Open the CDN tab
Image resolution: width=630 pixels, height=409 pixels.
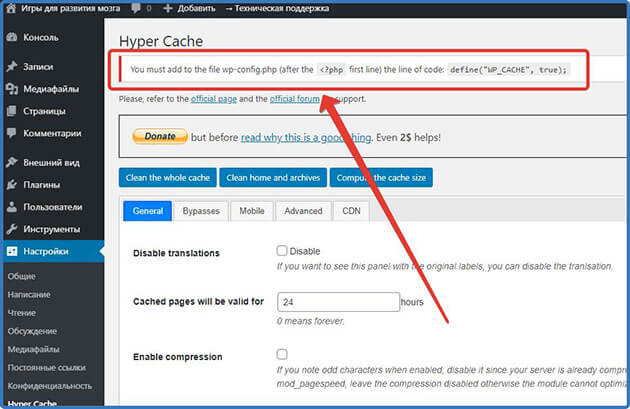(351, 211)
